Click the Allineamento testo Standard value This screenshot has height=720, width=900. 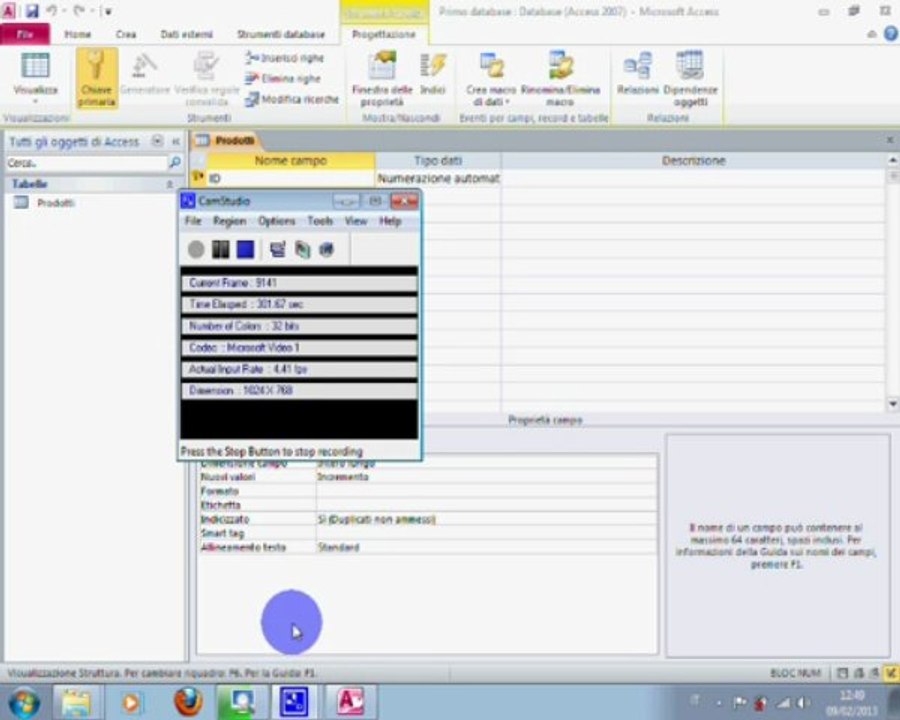tap(486, 547)
